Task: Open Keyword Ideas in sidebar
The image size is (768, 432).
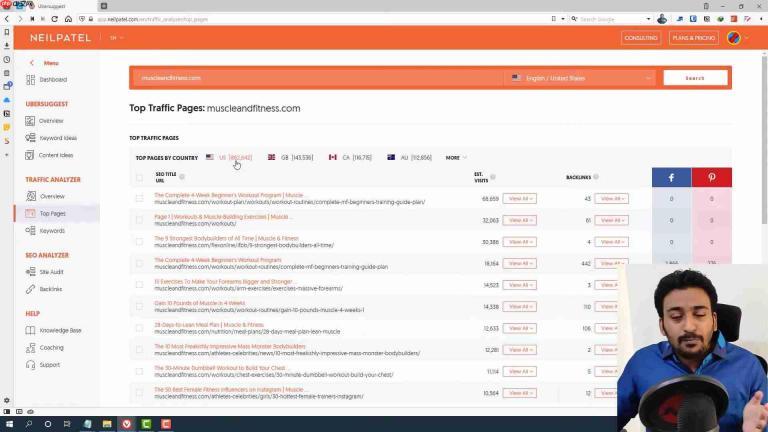Action: coord(51,138)
